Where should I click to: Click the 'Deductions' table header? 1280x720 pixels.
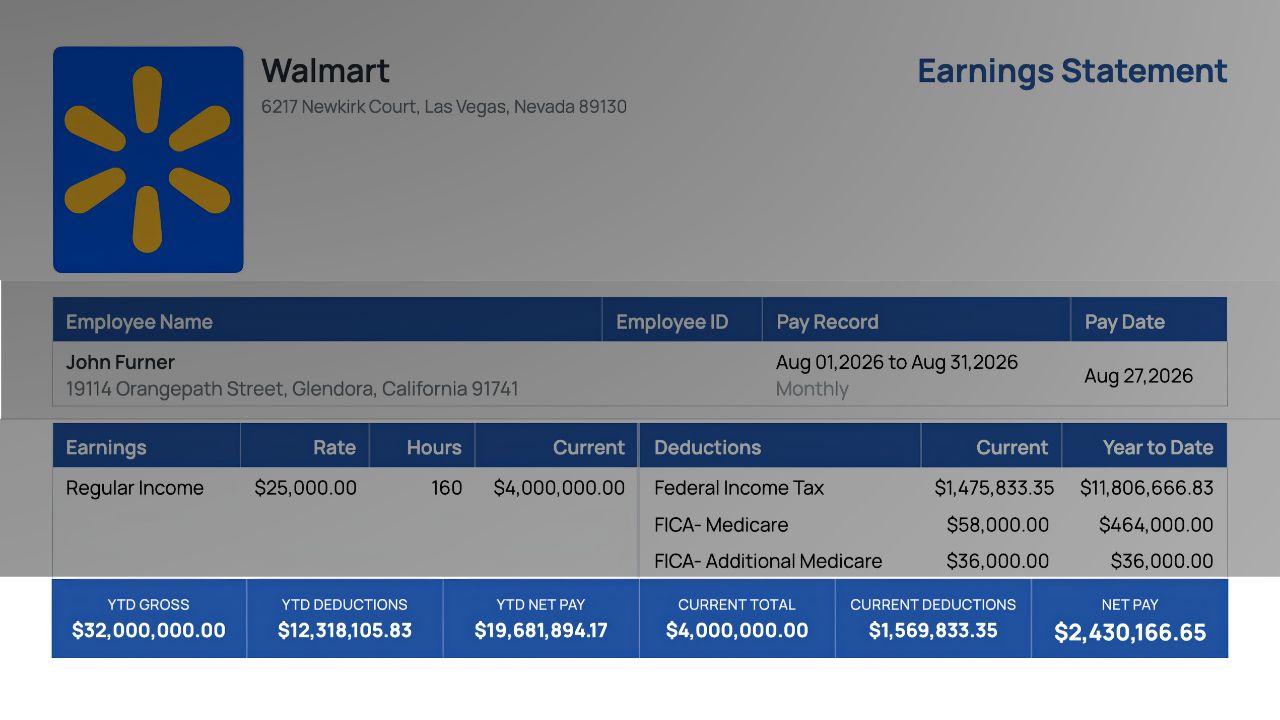(x=708, y=447)
